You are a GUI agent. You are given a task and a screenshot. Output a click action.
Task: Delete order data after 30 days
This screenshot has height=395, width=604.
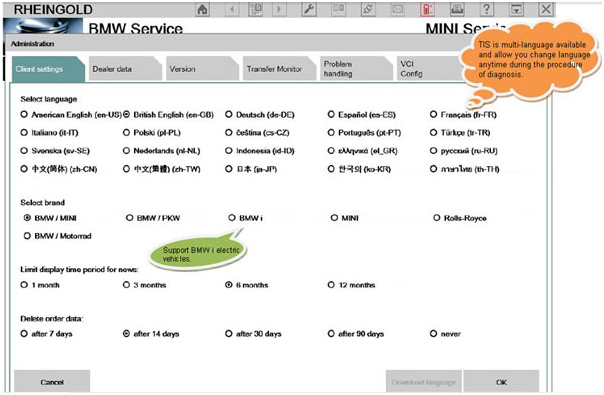229,333
